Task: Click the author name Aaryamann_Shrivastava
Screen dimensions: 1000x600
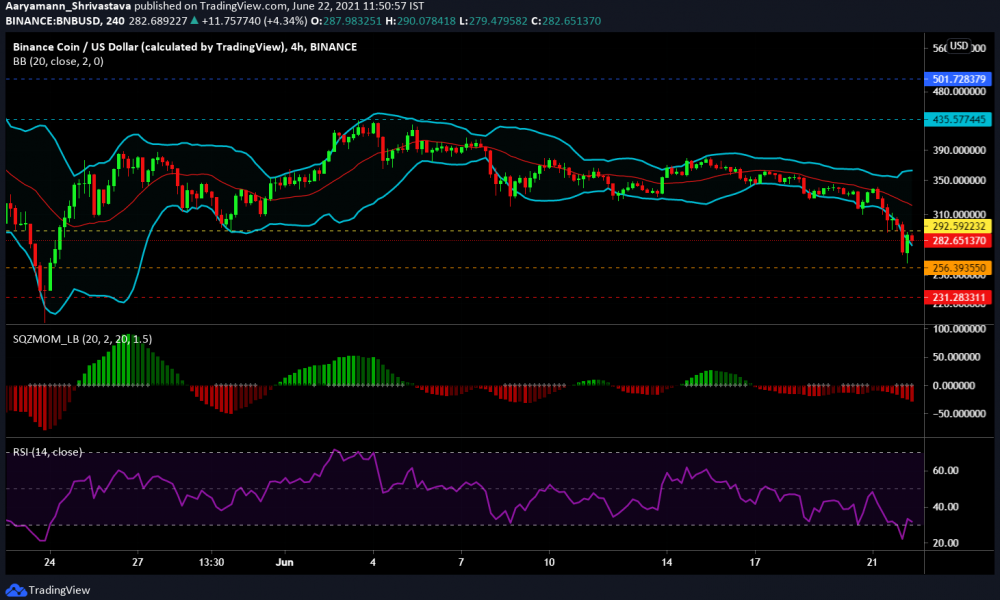Action: click(x=68, y=6)
